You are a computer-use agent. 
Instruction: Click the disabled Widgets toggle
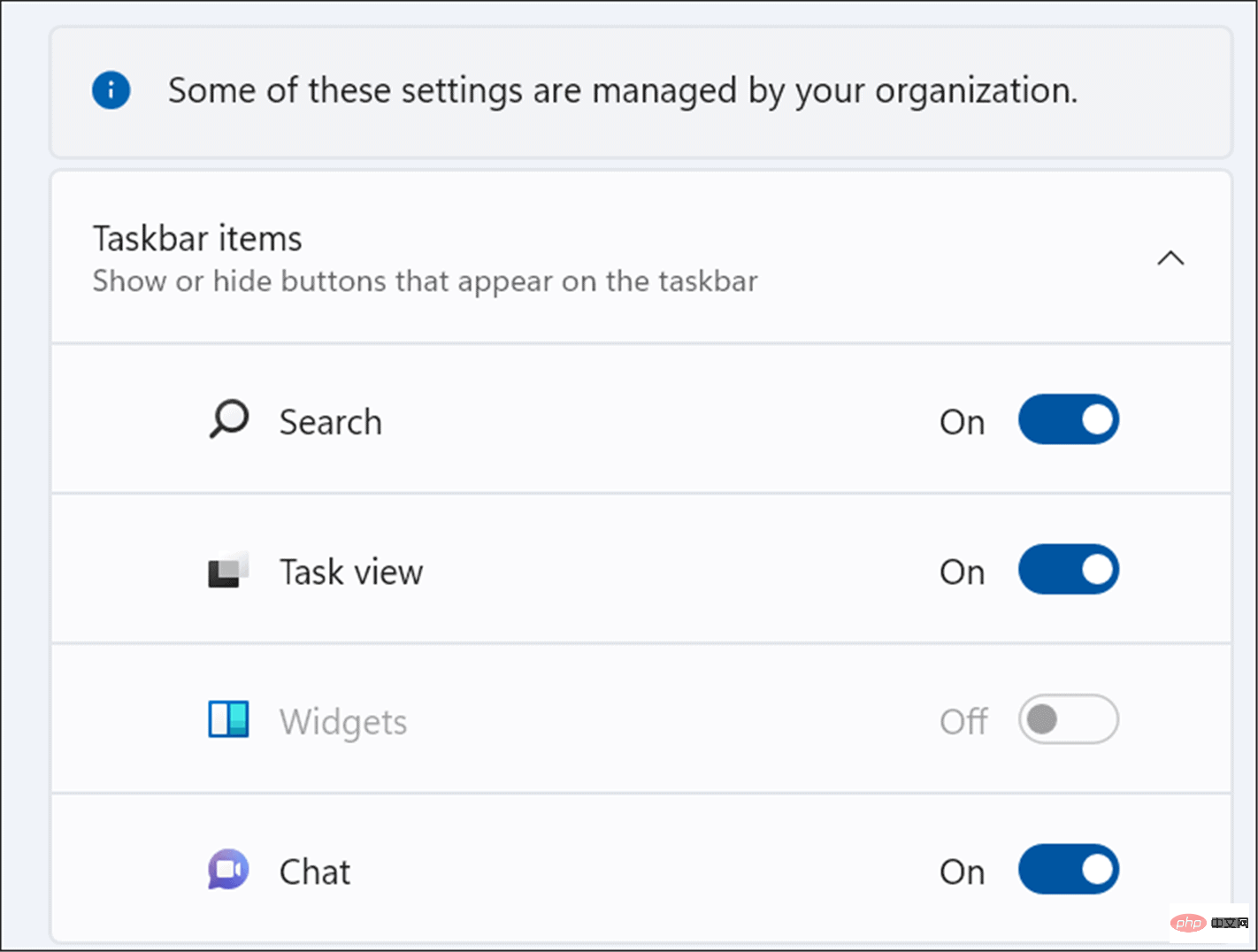tap(1069, 719)
